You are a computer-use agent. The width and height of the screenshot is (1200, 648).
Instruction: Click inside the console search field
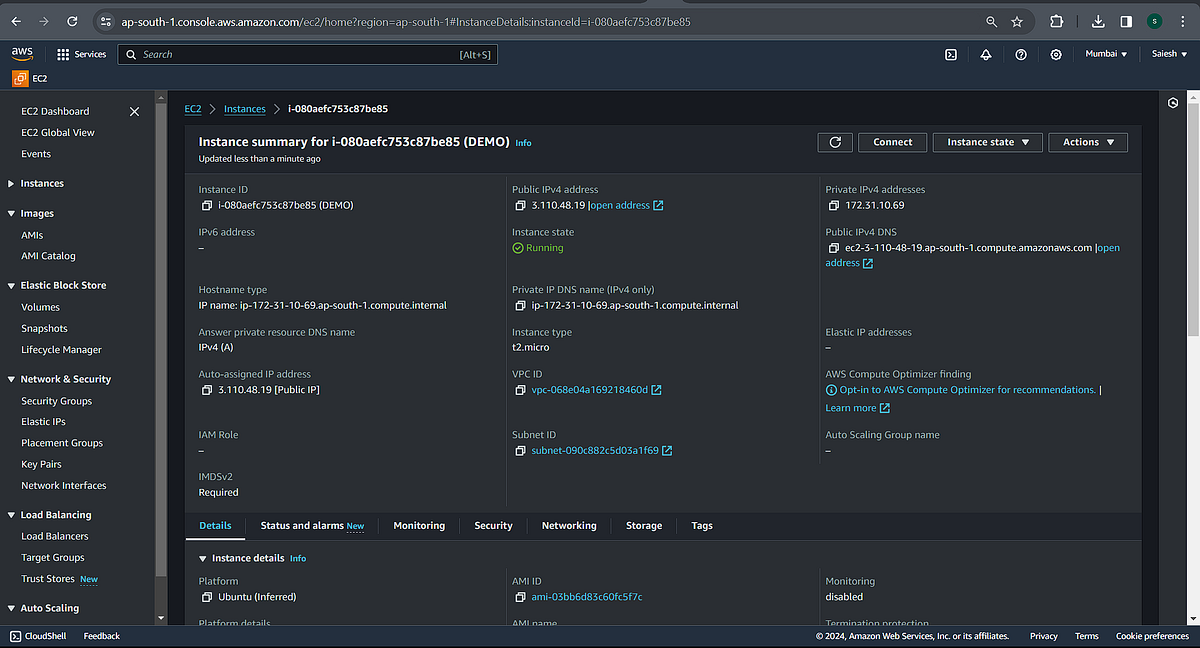[x=300, y=54]
